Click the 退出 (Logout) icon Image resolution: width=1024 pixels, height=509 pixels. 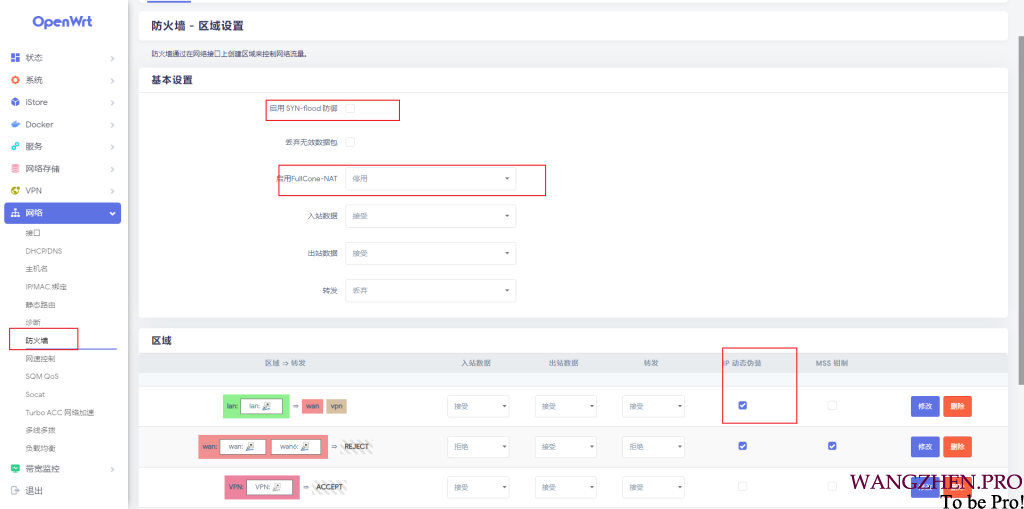[x=15, y=490]
